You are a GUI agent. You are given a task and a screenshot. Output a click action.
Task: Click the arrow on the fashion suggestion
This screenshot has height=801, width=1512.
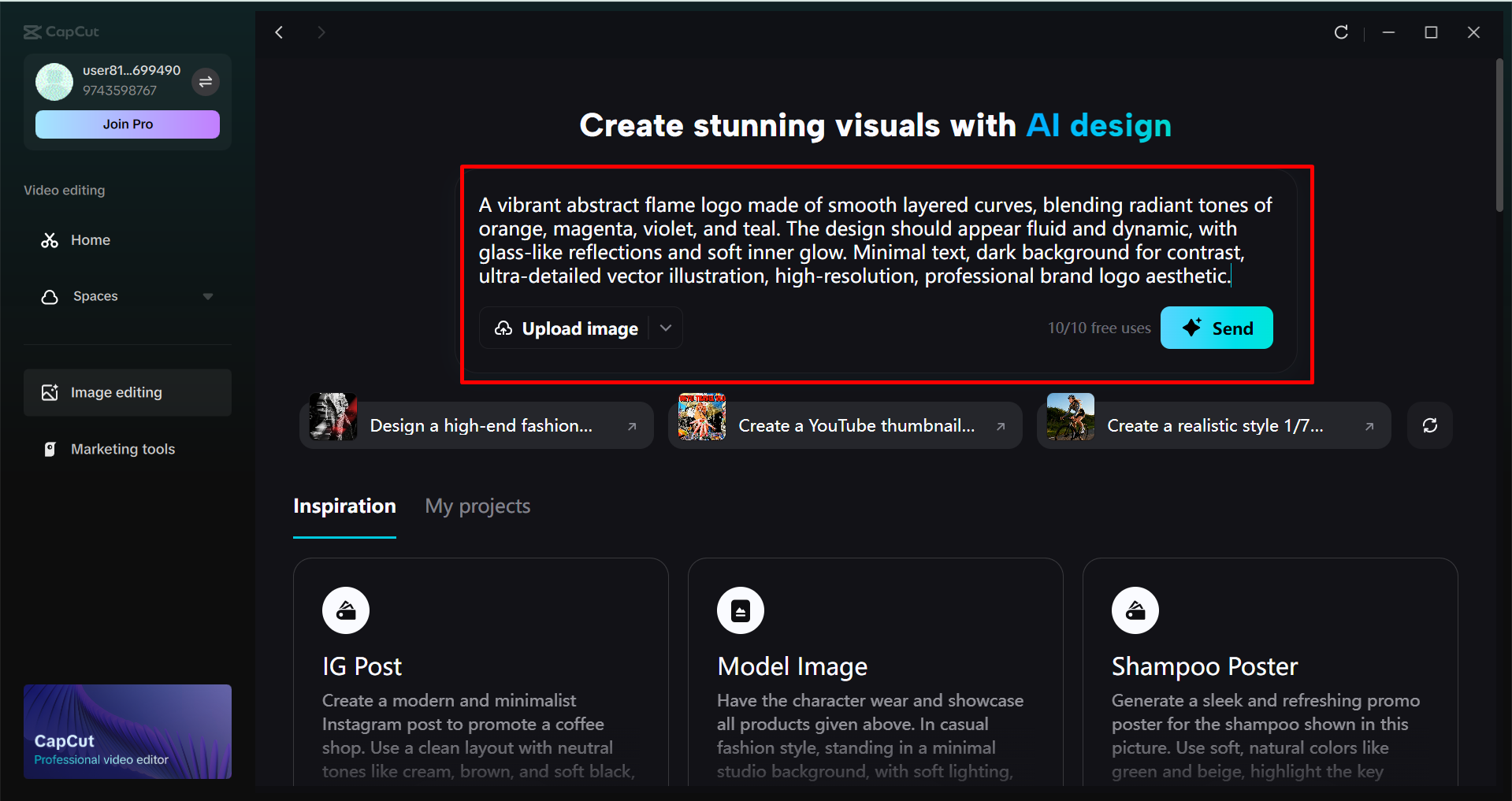click(632, 426)
